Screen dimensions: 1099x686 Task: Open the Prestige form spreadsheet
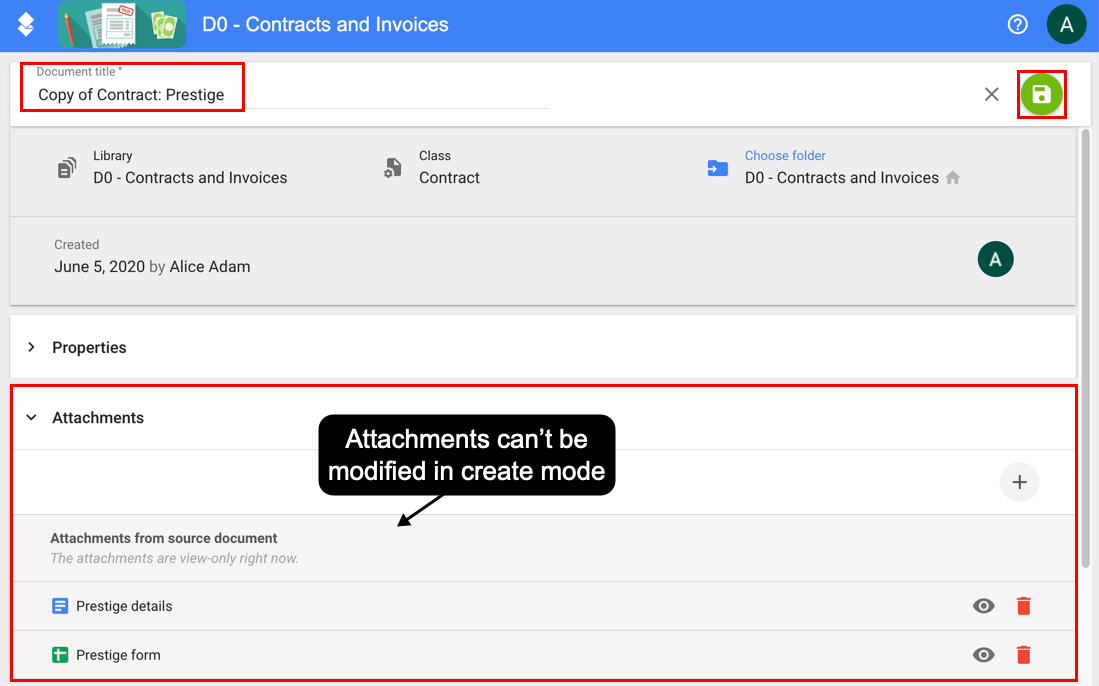pyautogui.click(x=118, y=655)
